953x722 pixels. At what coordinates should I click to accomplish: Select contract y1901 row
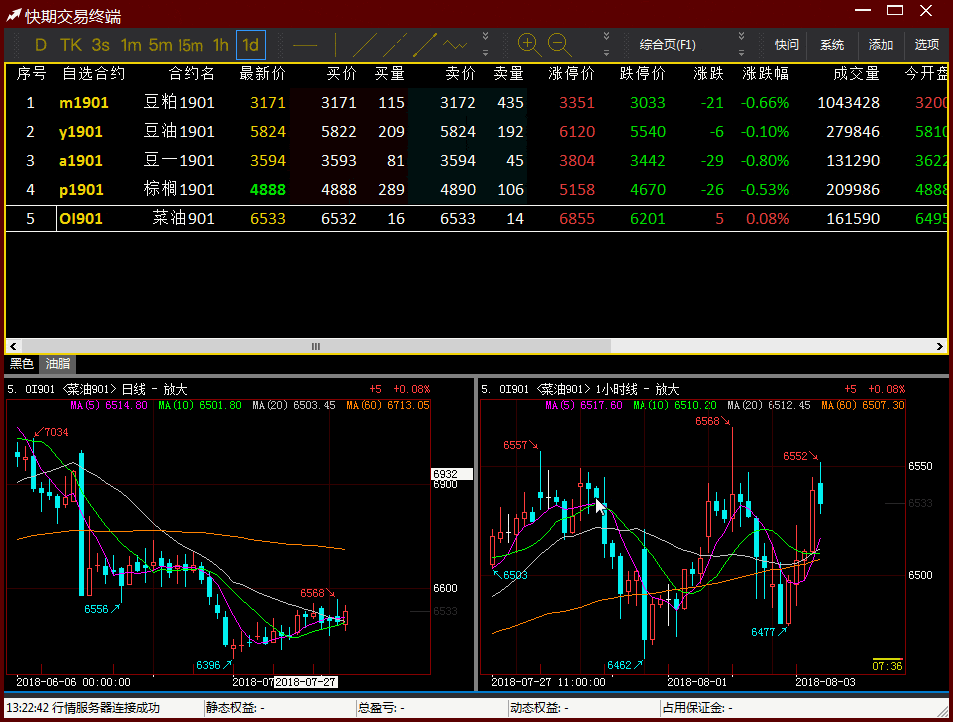[x=476, y=131]
